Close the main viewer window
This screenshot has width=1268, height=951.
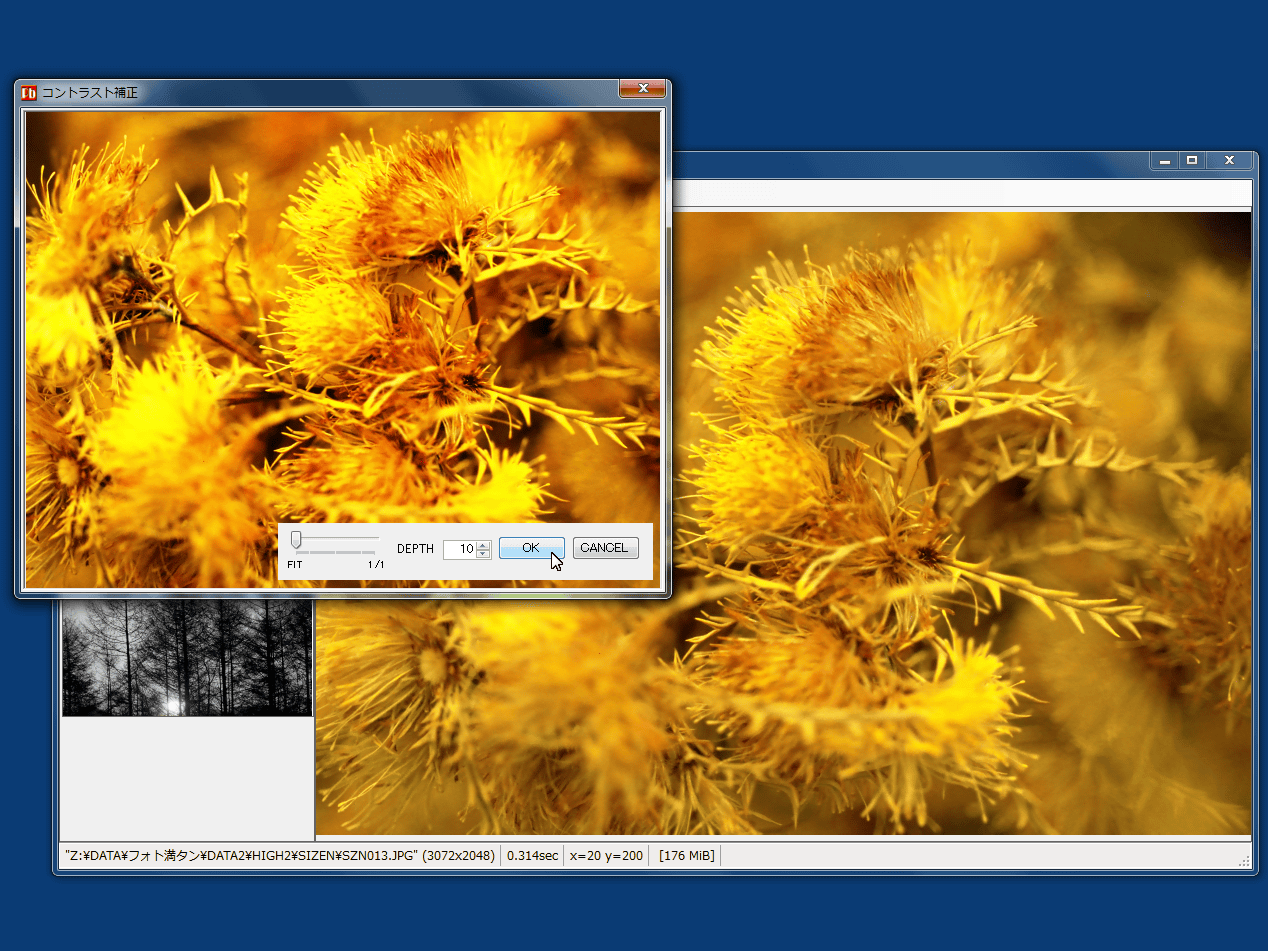pyautogui.click(x=1229, y=161)
